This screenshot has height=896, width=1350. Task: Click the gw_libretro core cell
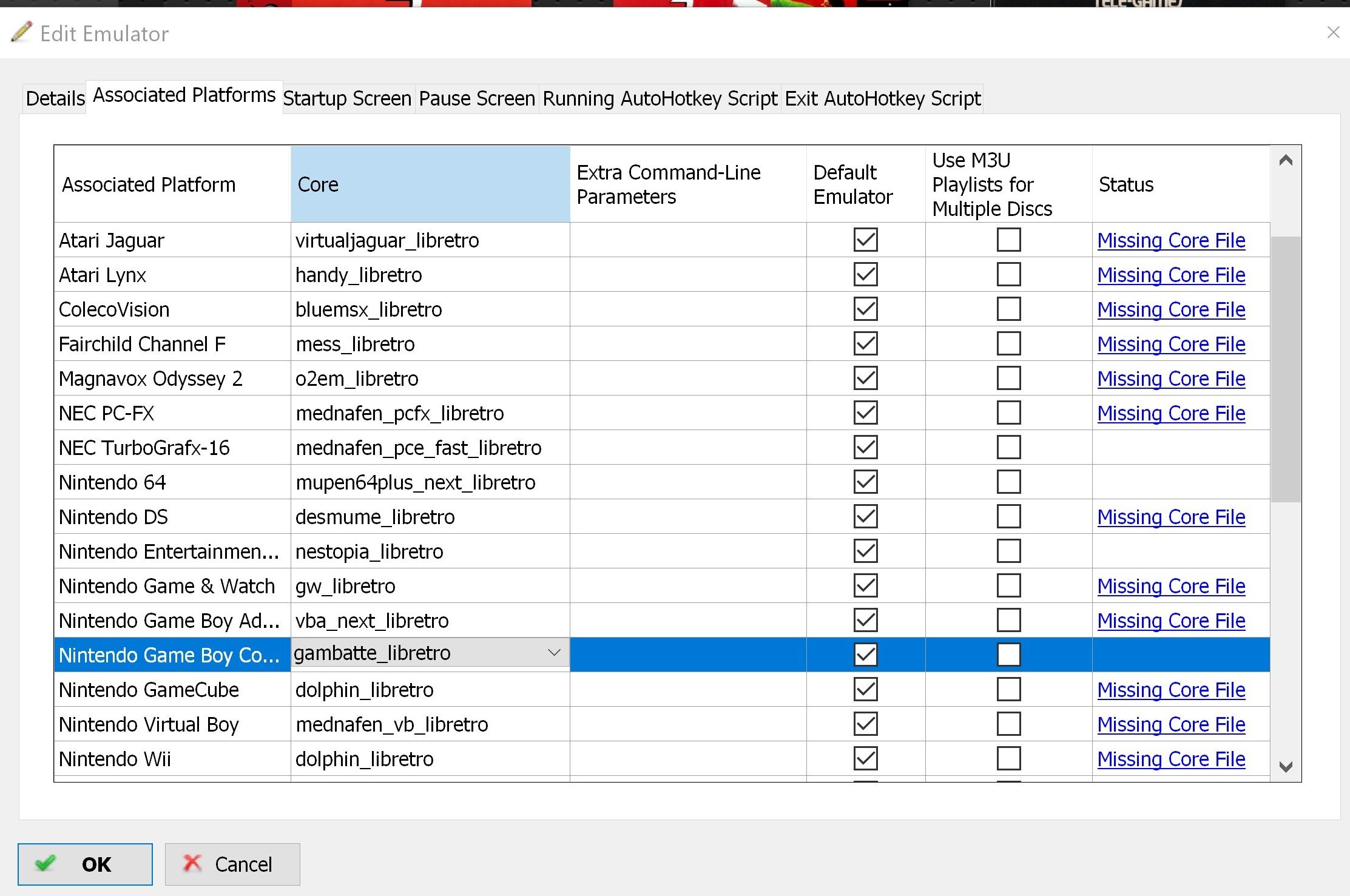tap(430, 586)
